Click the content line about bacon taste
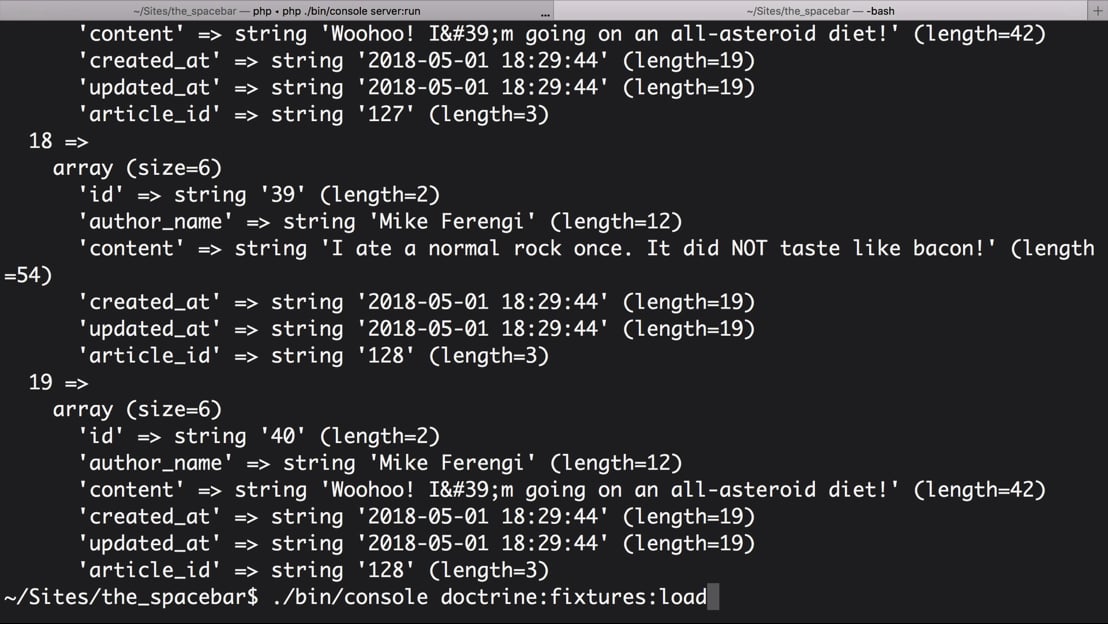The width and height of the screenshot is (1108, 624). (586, 249)
